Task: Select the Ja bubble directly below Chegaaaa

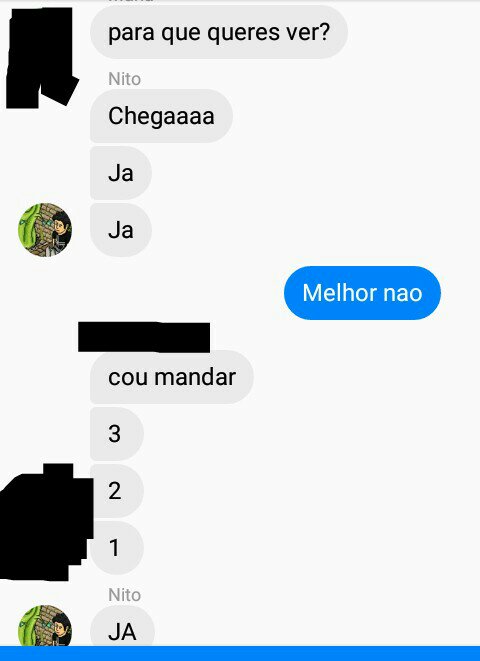Action: [x=121, y=173]
